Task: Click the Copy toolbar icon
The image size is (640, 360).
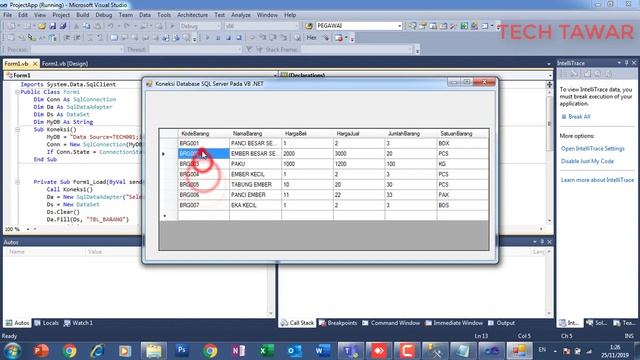Action: [x=87, y=26]
